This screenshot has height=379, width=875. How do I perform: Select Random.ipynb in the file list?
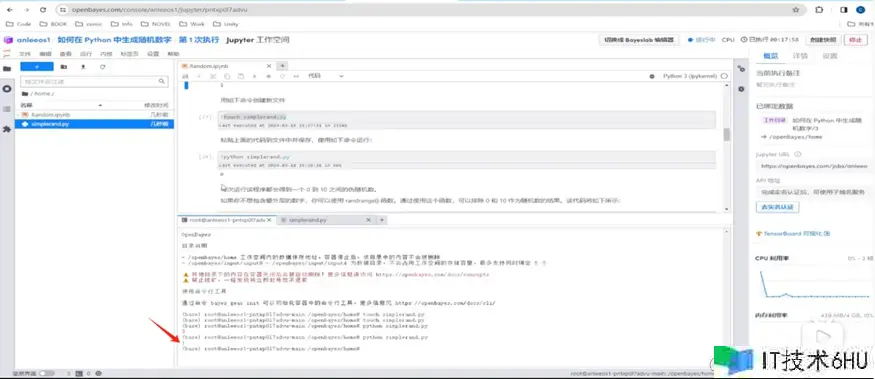[x=95, y=114]
